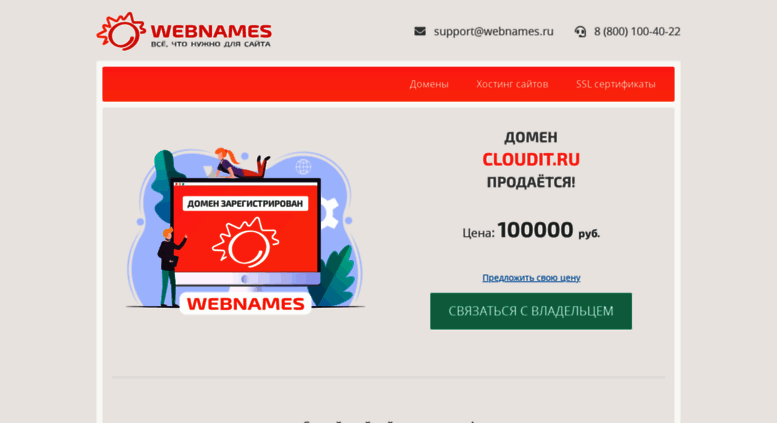The height and width of the screenshot is (423, 777).
Task: Click the Связаться с владельцем button
Action: click(531, 311)
